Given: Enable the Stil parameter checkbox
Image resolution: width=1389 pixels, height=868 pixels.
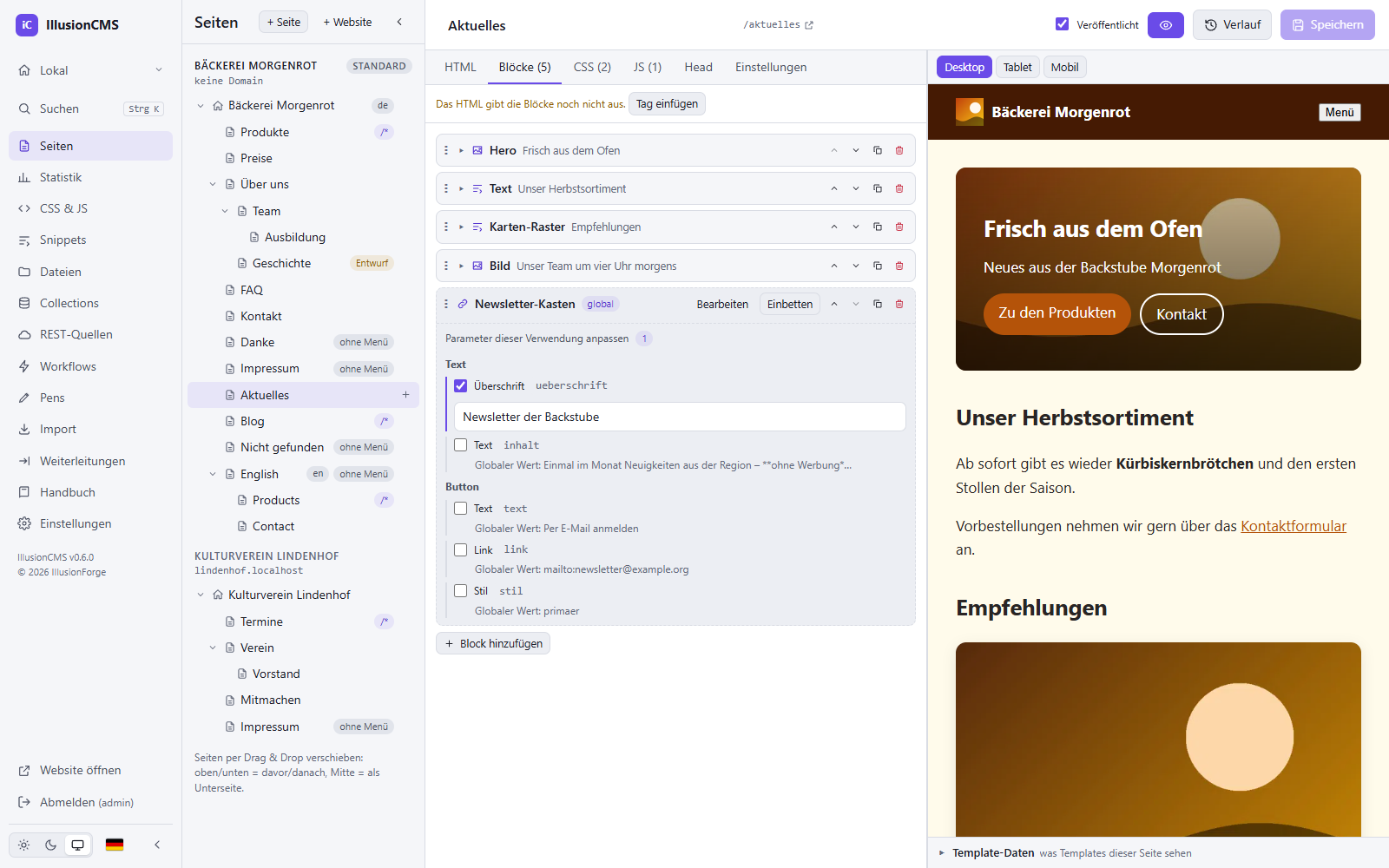Looking at the screenshot, I should coord(461,590).
